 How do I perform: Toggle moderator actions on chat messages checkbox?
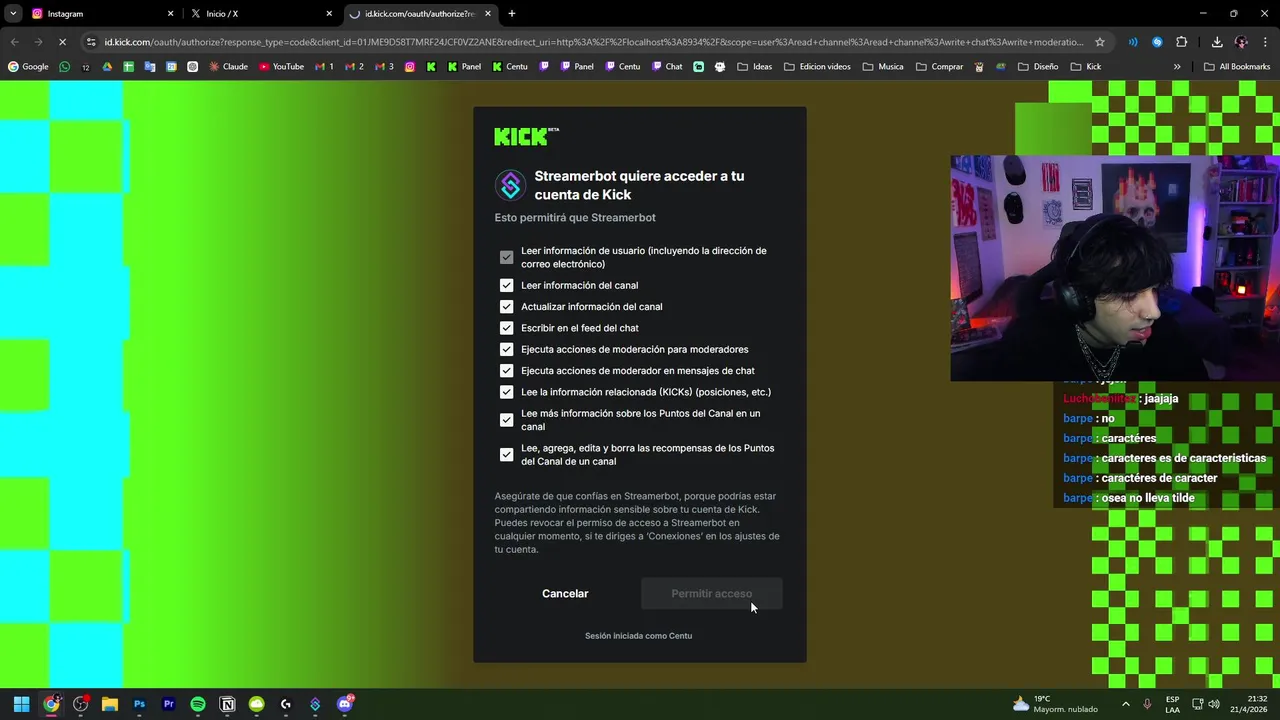[506, 371]
